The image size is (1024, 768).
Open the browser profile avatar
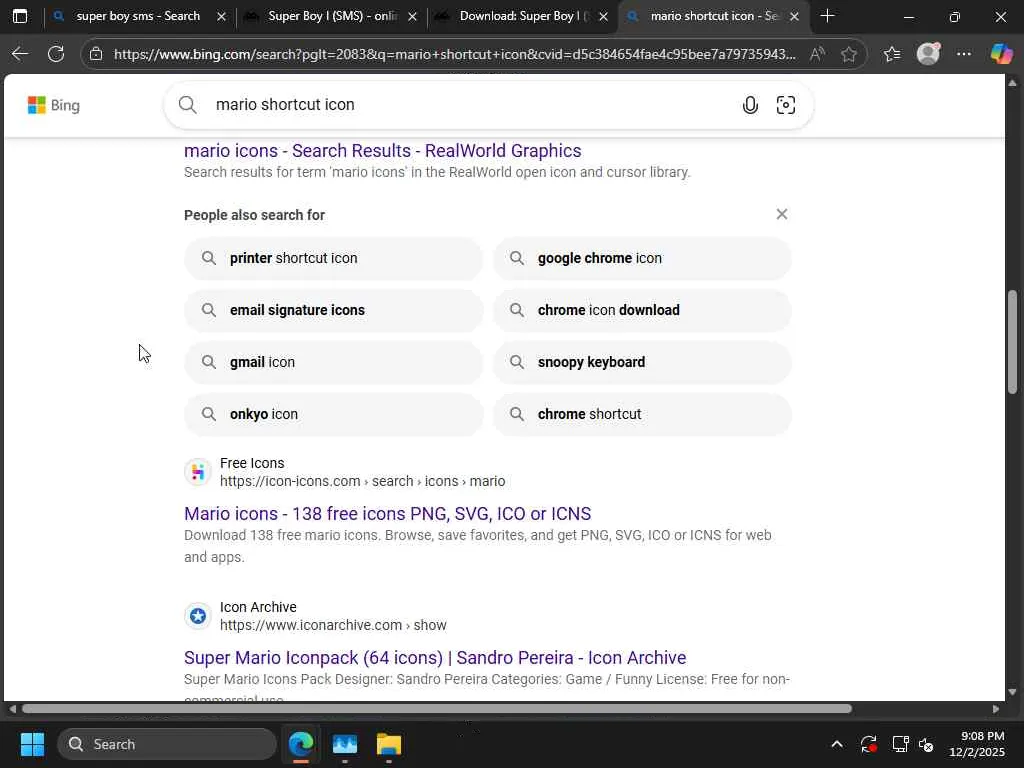click(928, 54)
